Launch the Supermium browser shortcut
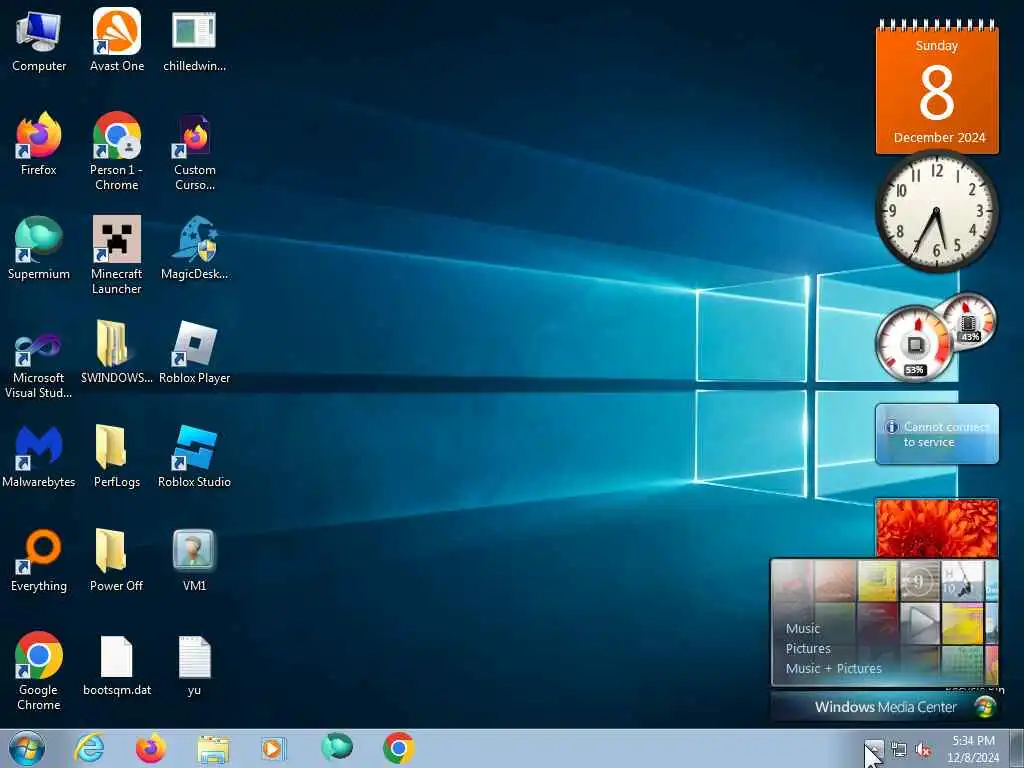This screenshot has height=768, width=1024. click(x=39, y=248)
